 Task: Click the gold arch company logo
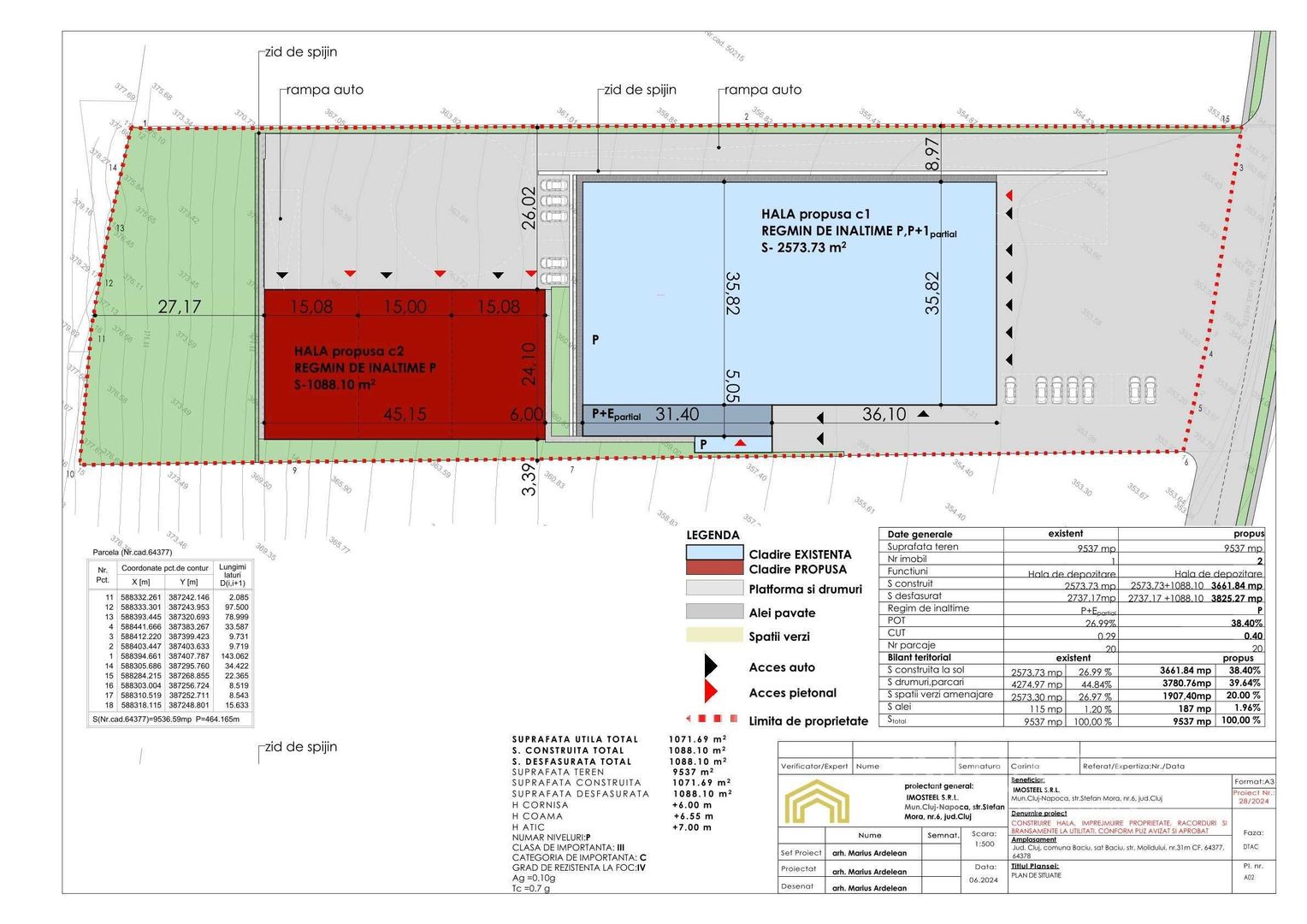pyautogui.click(x=817, y=801)
